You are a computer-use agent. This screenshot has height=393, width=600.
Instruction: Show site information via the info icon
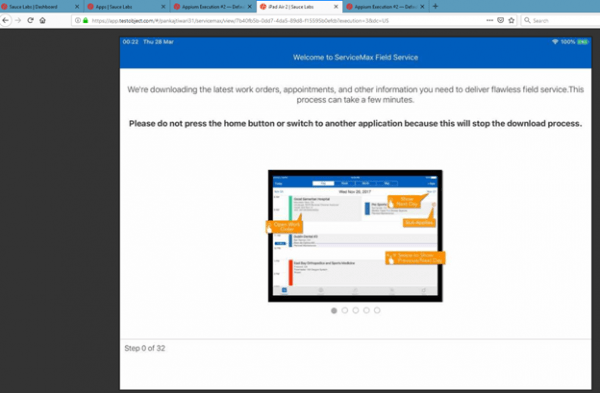(x=78, y=20)
